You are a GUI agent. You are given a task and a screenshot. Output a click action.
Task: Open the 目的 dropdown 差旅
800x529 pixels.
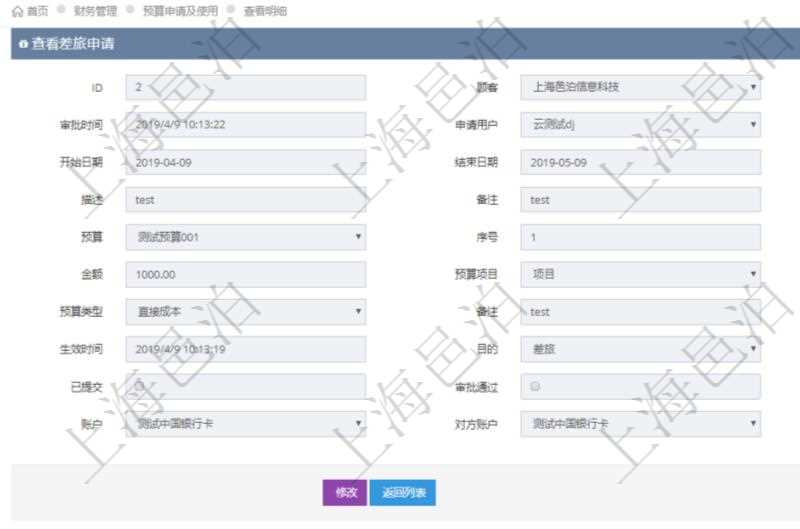640,349
